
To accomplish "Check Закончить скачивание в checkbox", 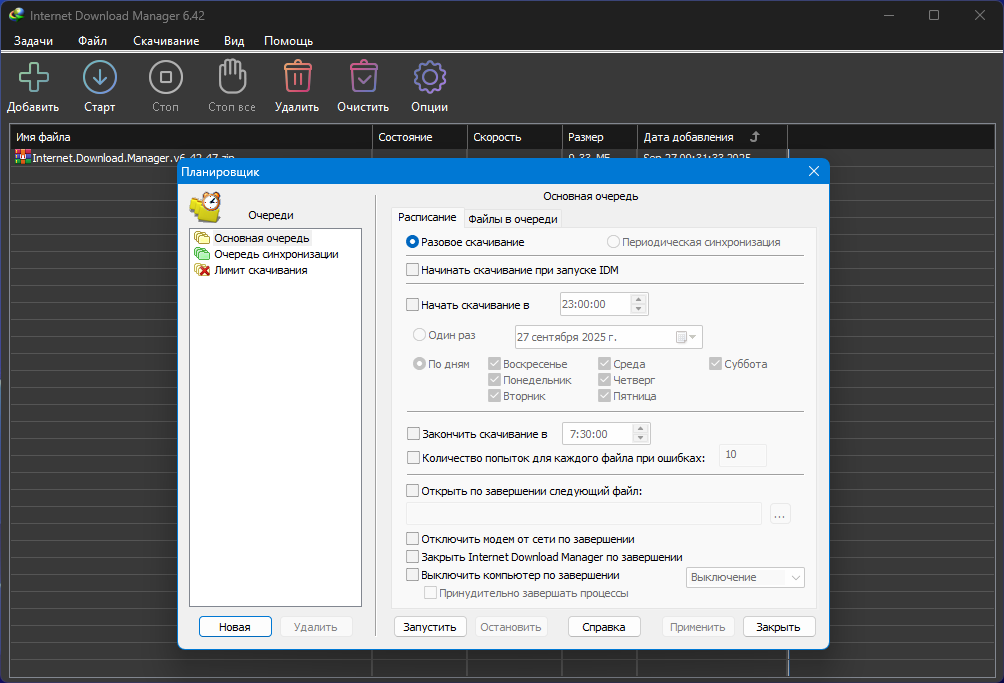I will [413, 434].
